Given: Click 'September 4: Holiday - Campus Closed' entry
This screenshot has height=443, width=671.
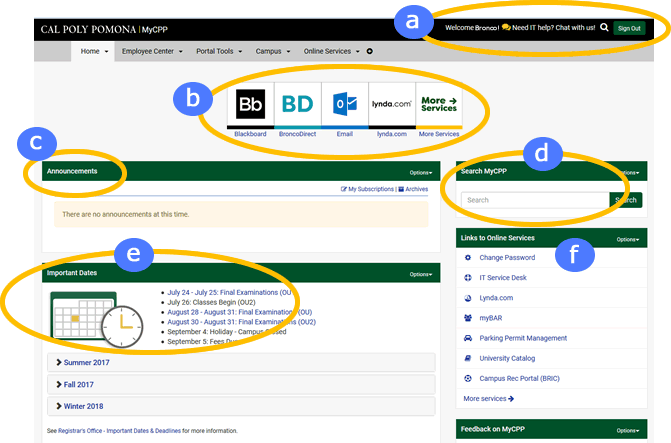Looking at the screenshot, I should pos(227,332).
